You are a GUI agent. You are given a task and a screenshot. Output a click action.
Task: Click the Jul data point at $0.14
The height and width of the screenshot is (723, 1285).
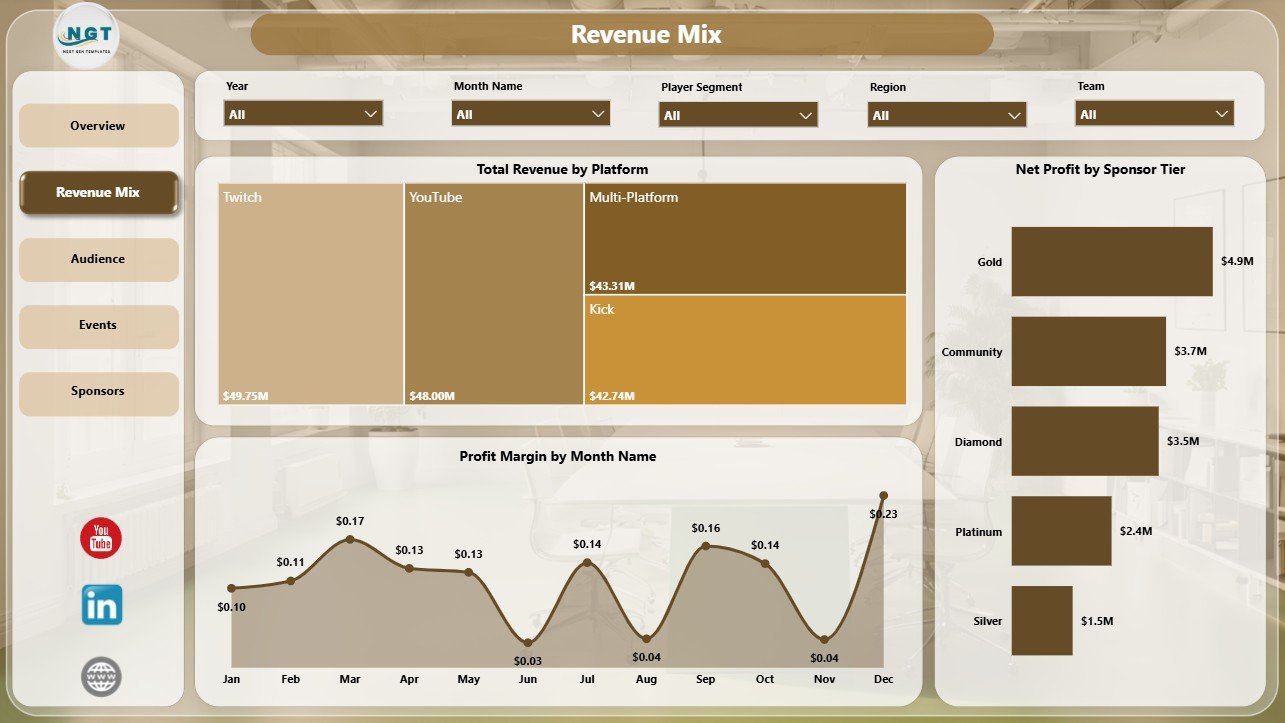[x=587, y=562]
